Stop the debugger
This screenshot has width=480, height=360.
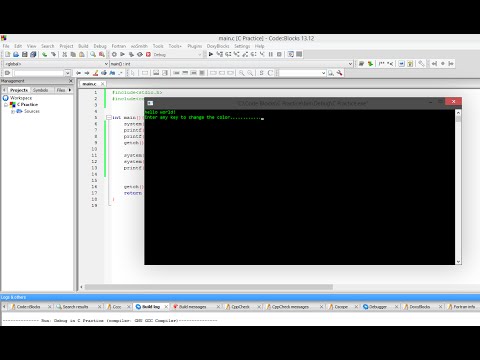coord(279,54)
